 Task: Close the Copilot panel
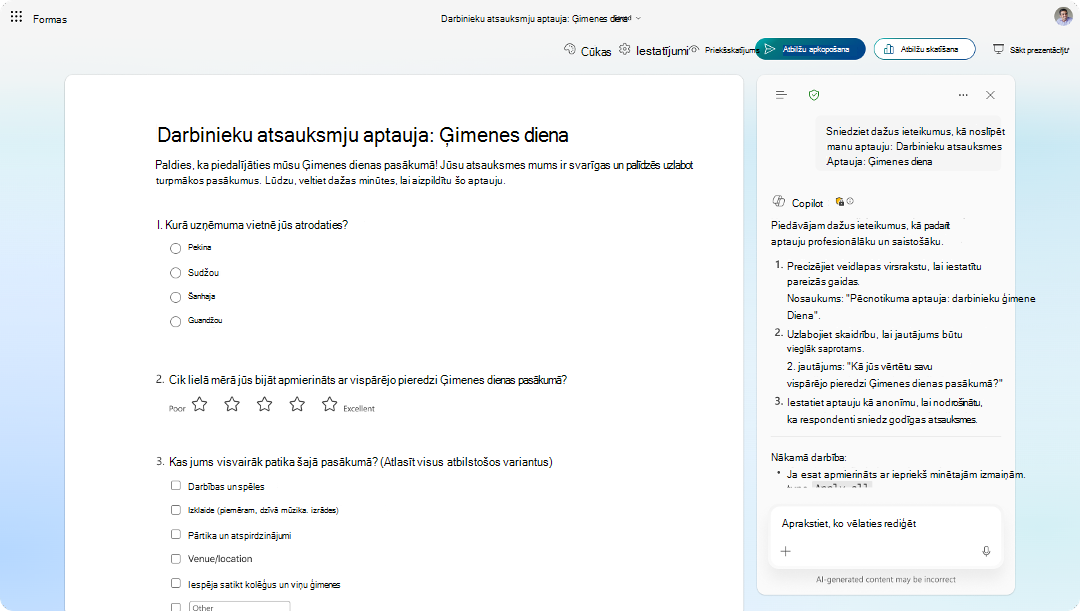click(x=990, y=95)
